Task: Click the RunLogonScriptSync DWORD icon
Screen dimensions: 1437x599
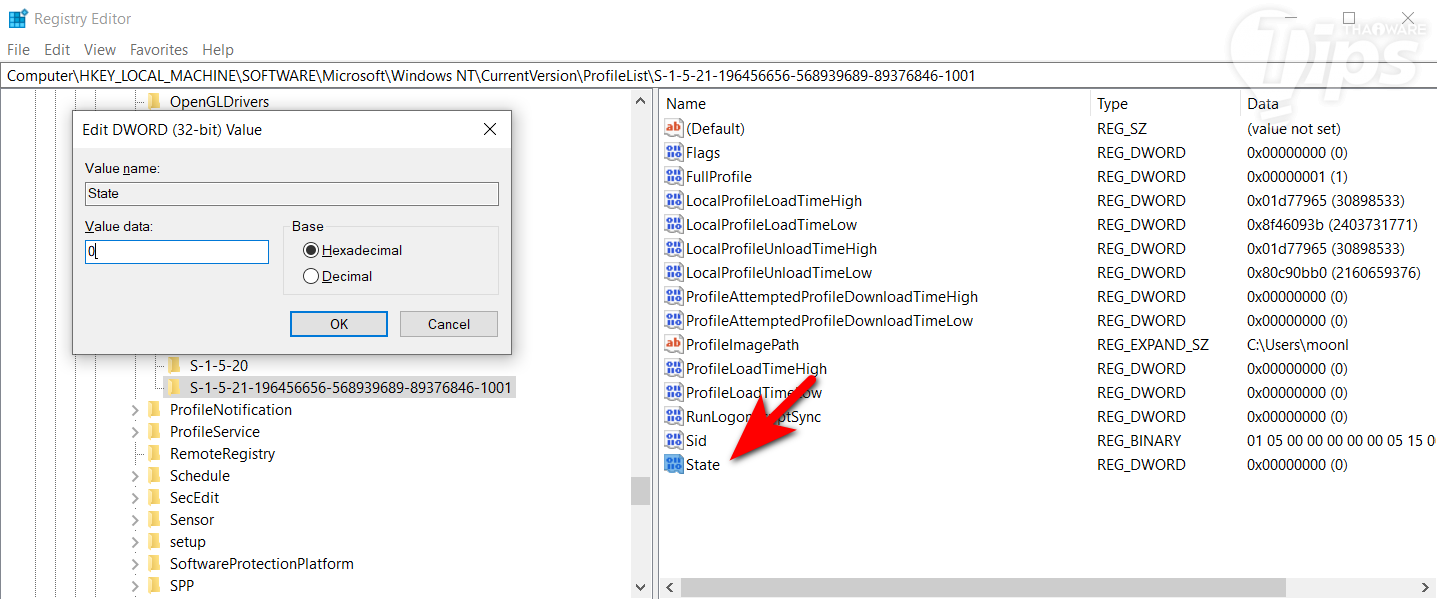Action: pyautogui.click(x=674, y=416)
